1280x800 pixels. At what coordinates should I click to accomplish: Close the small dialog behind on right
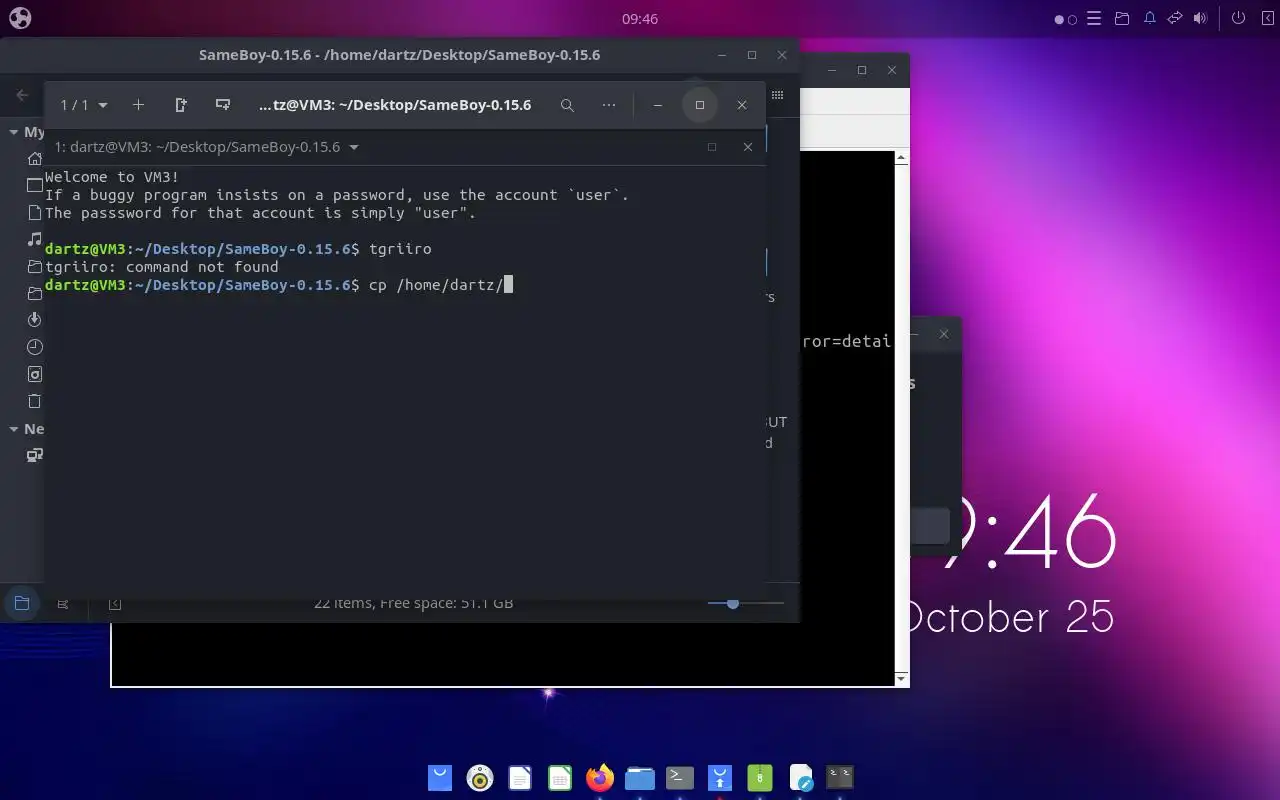(943, 334)
